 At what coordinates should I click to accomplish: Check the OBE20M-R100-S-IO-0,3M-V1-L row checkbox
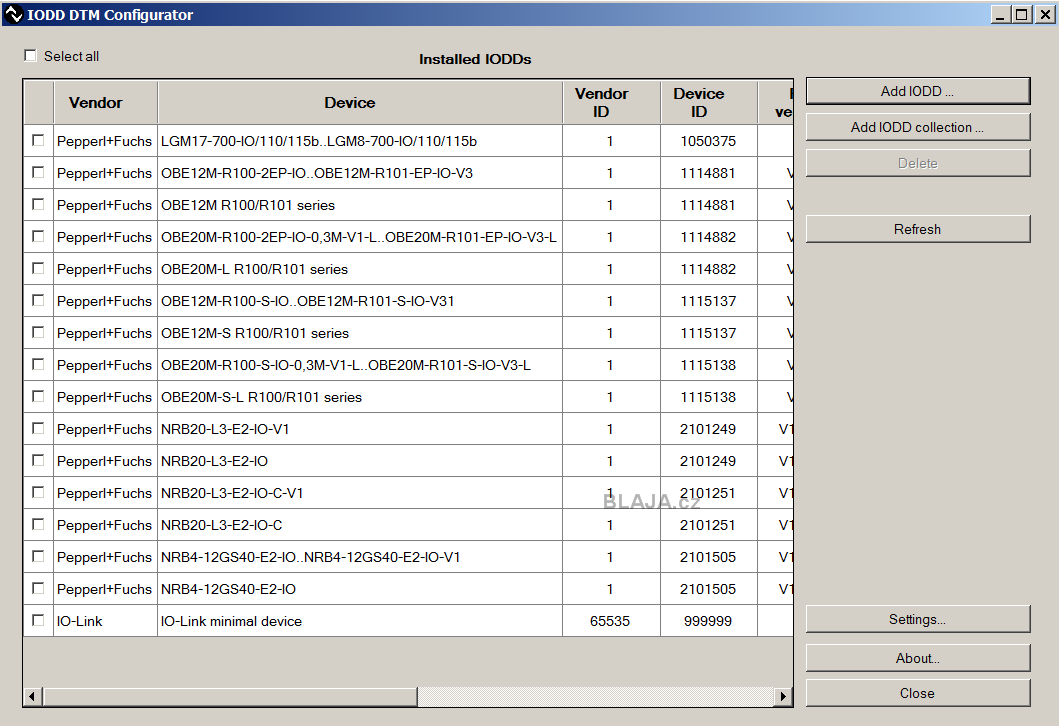tap(38, 364)
